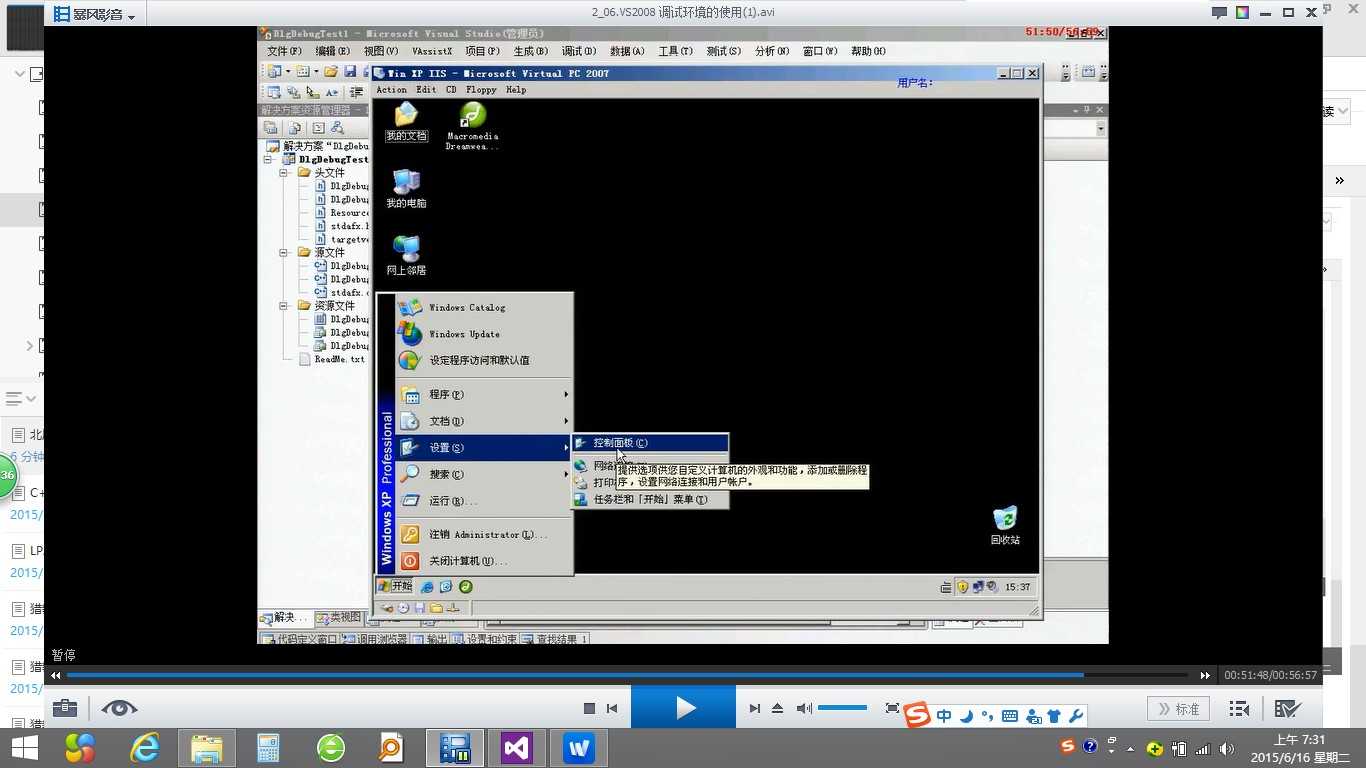The width and height of the screenshot is (1366, 768).
Task: Open the 生成 menu in Visual Studio
Action: (x=530, y=51)
